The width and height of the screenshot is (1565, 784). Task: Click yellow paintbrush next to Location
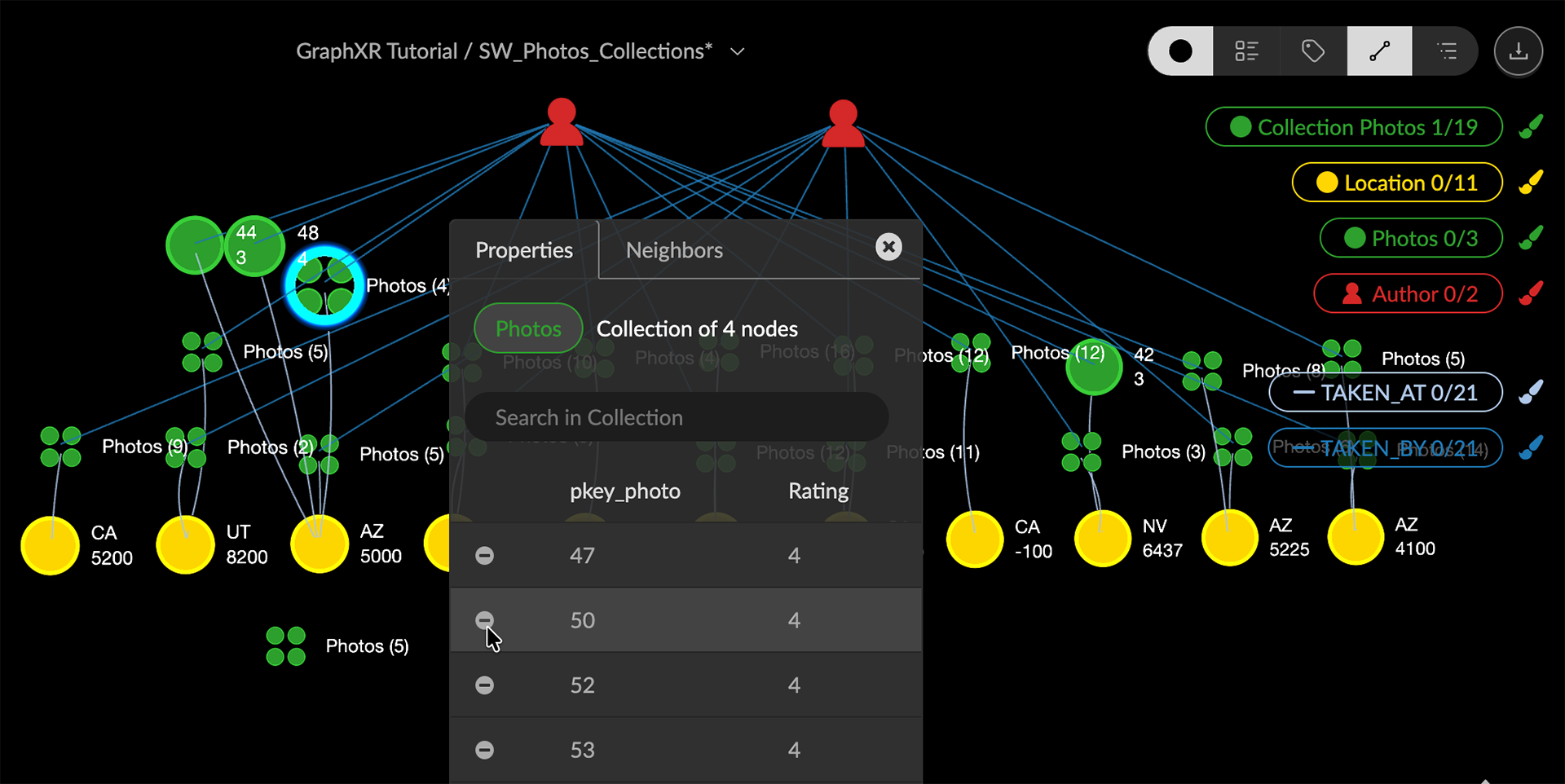click(x=1531, y=182)
